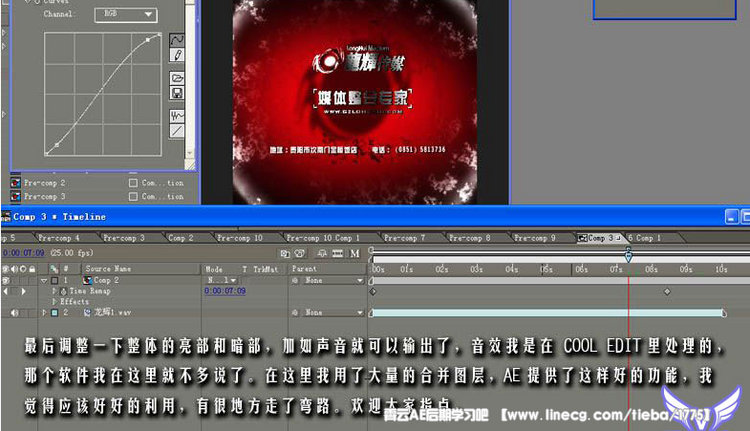The height and width of the screenshot is (431, 750).
Task: Reset the curve to a straight line
Action: [177, 131]
